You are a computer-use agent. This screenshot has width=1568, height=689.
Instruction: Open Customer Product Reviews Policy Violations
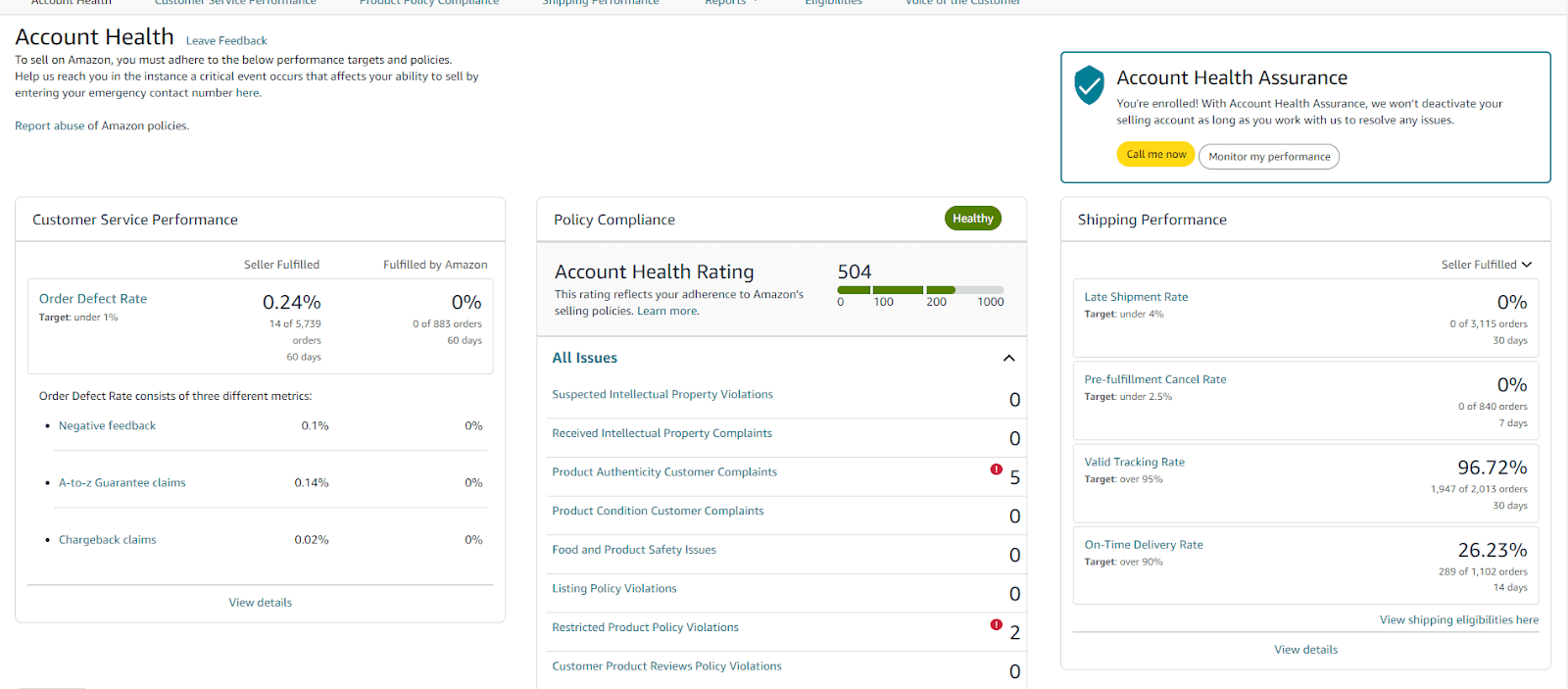[666, 665]
